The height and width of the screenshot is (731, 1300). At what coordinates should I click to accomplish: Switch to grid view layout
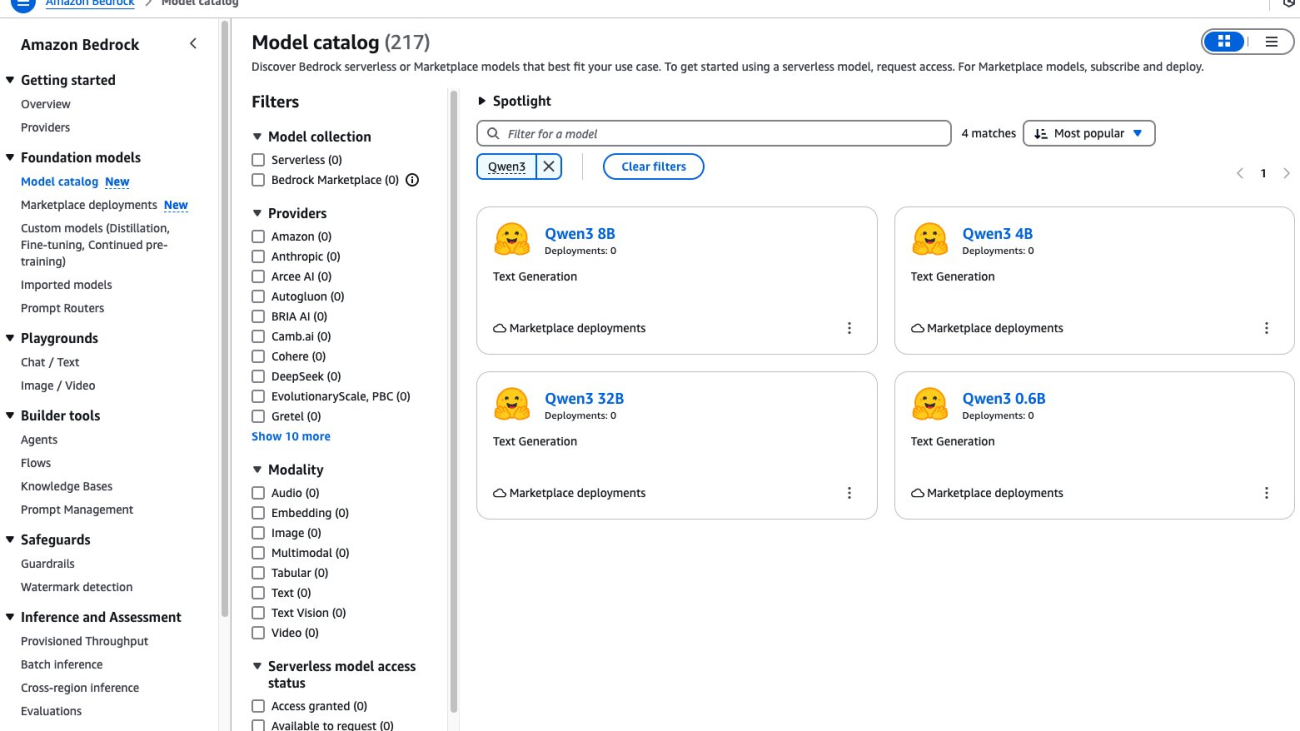(1224, 42)
